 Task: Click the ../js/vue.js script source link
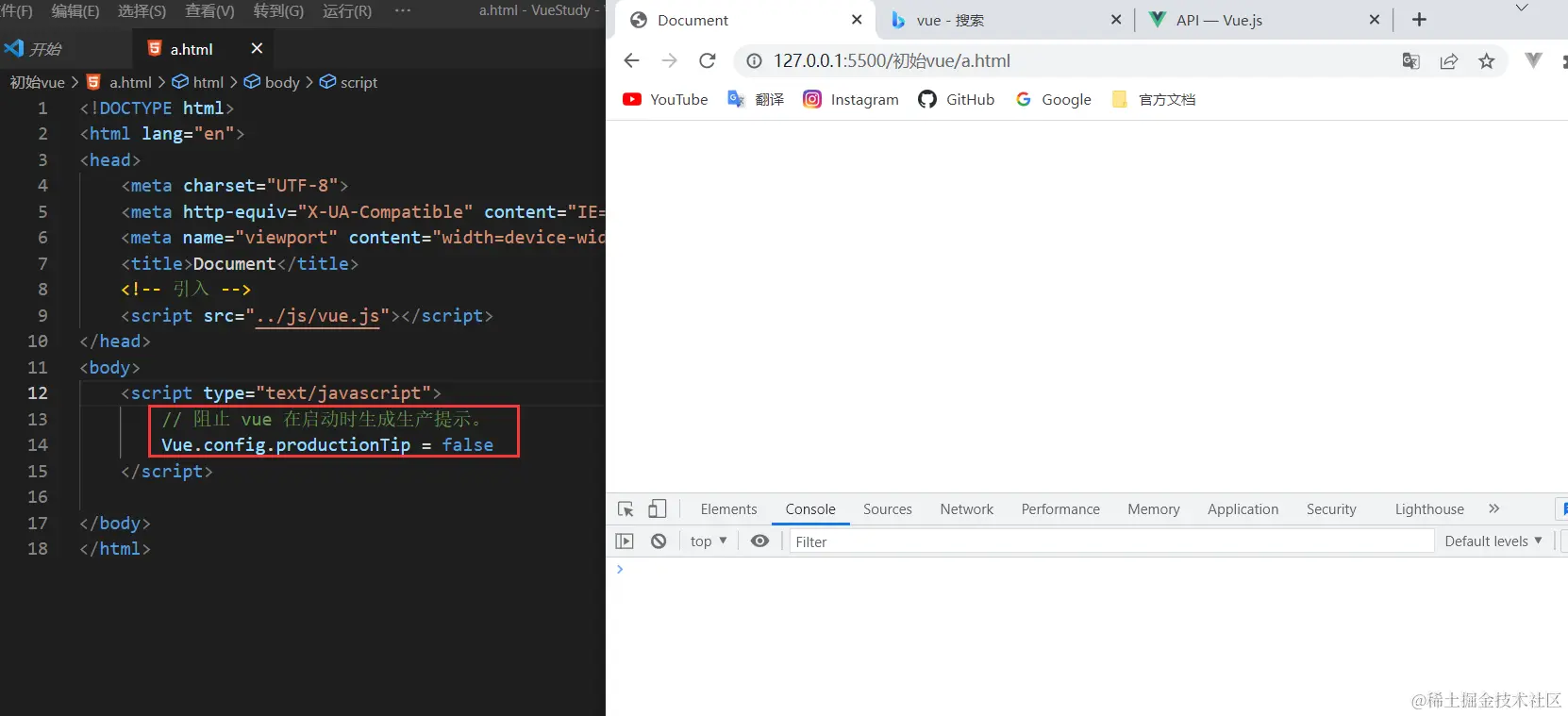(318, 316)
